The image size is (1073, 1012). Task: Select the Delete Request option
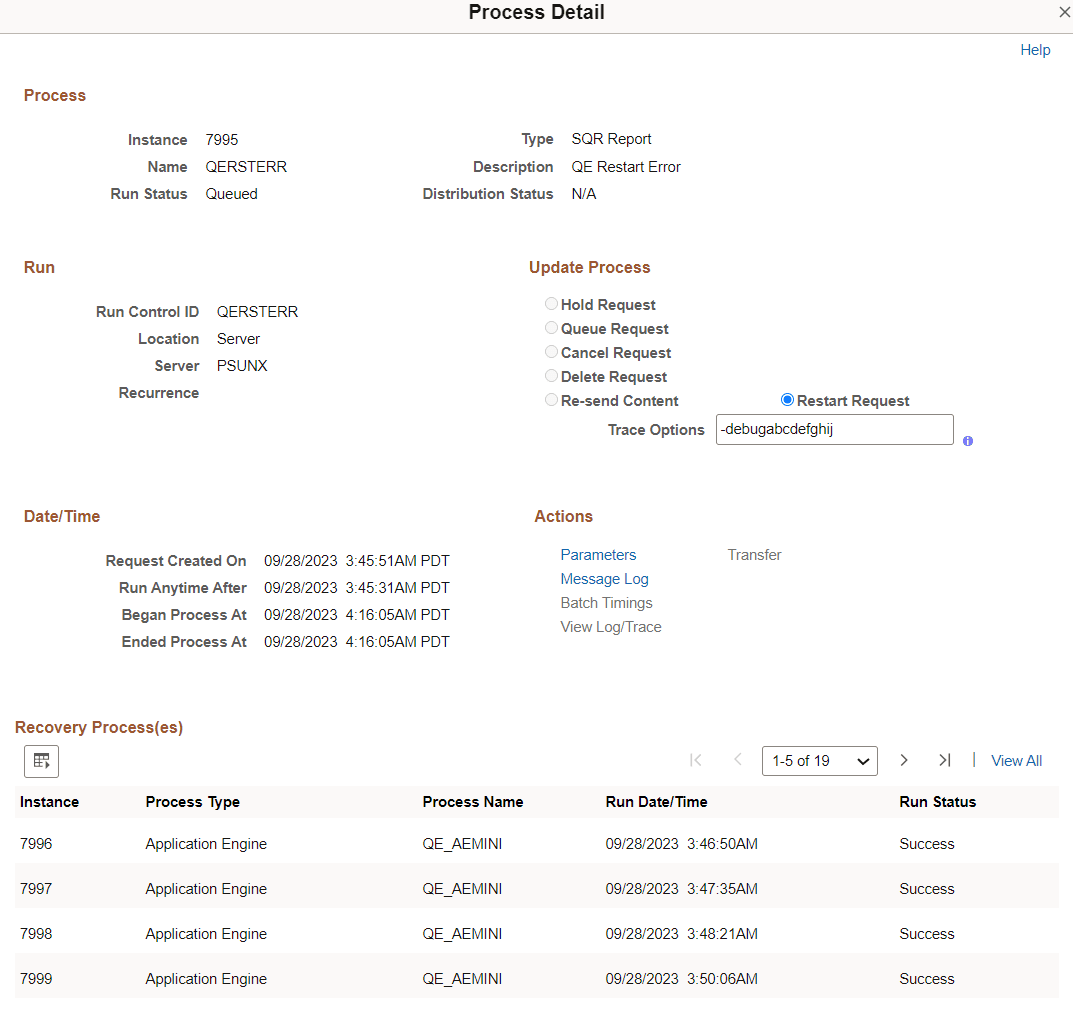click(551, 375)
